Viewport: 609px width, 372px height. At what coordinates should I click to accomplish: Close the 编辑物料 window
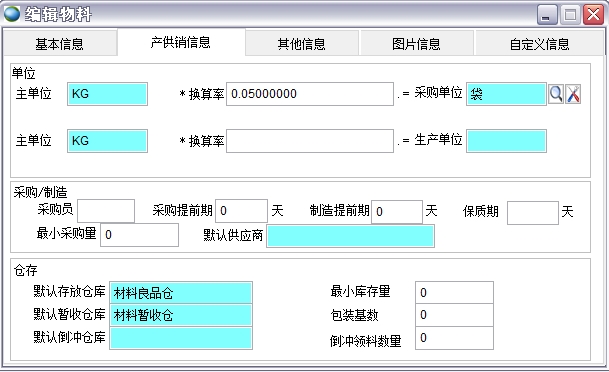(593, 15)
